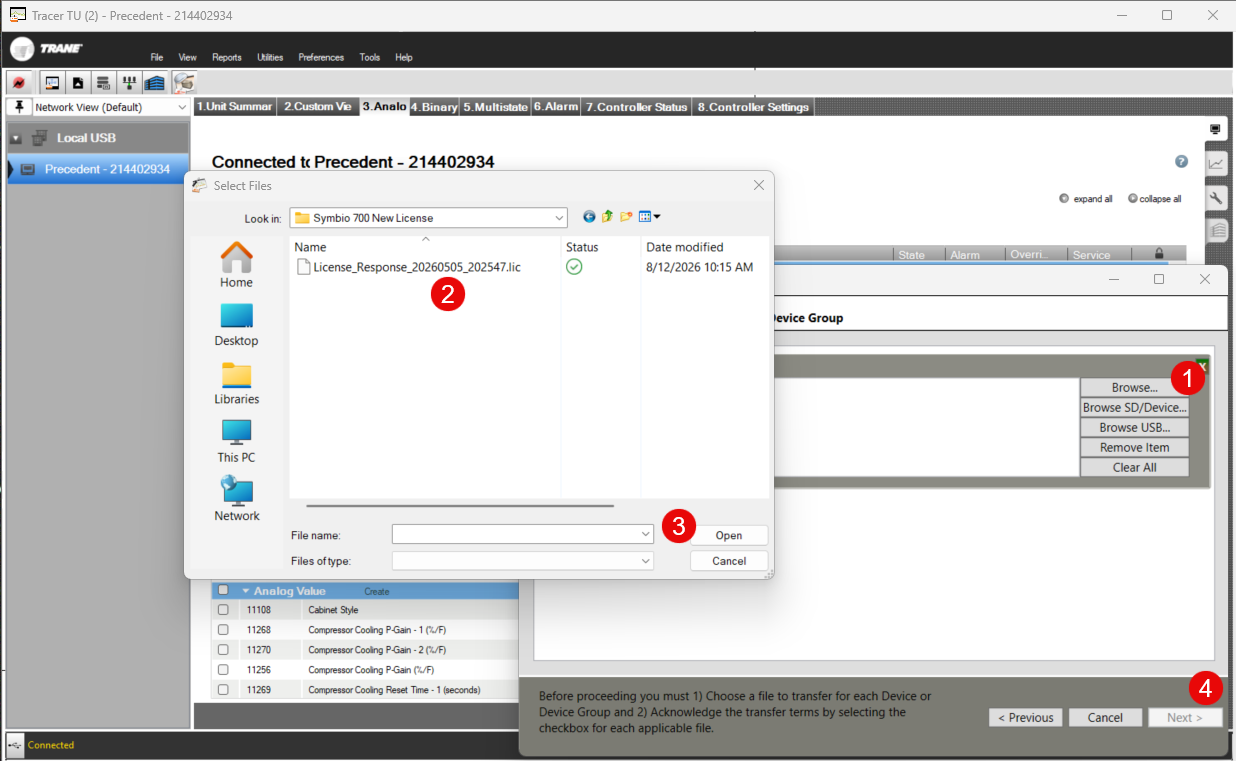1236x761 pixels.
Task: Click the Browse SD/Device... button
Action: pyautogui.click(x=1134, y=407)
